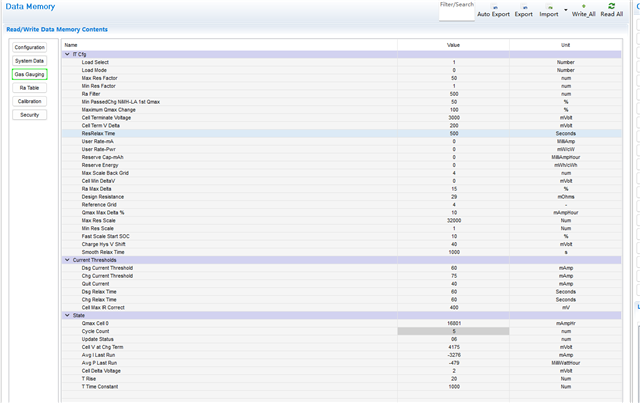Open the Security section tab
Image resolution: width=640 pixels, height=403 pixels.
pyautogui.click(x=29, y=115)
